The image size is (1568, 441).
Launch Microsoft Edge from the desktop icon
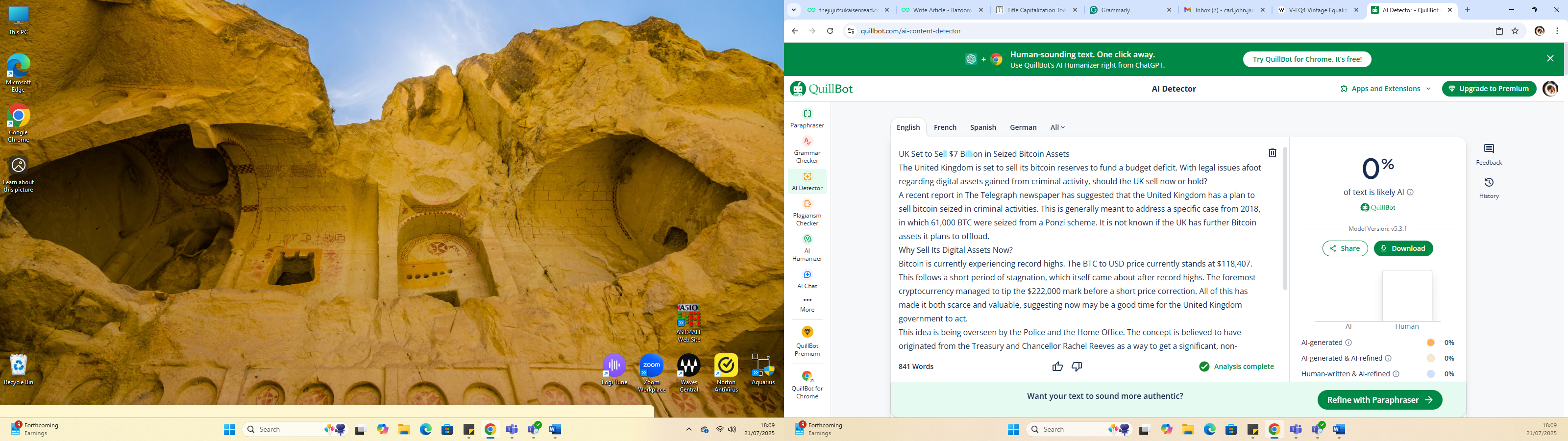18,73
